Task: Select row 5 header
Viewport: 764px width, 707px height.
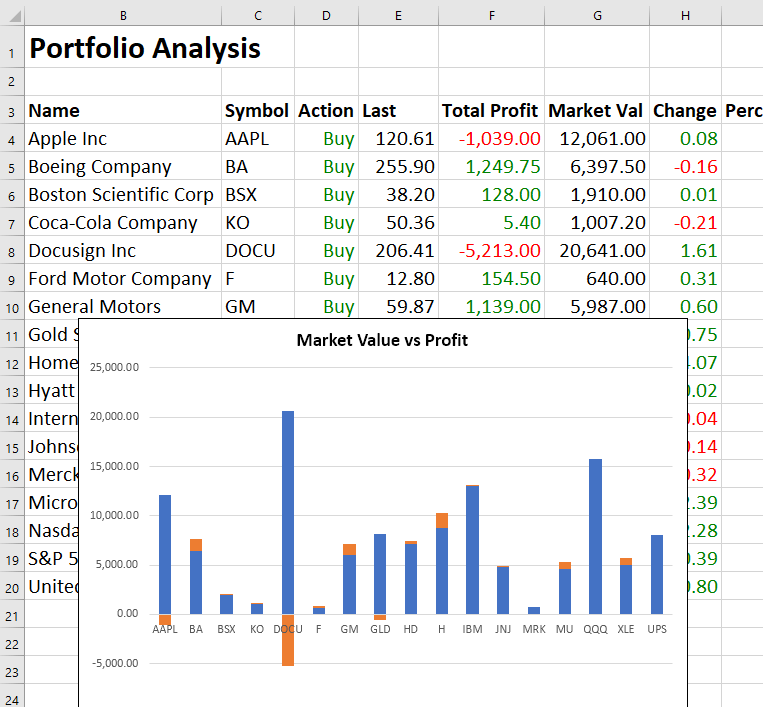Action: (12, 167)
